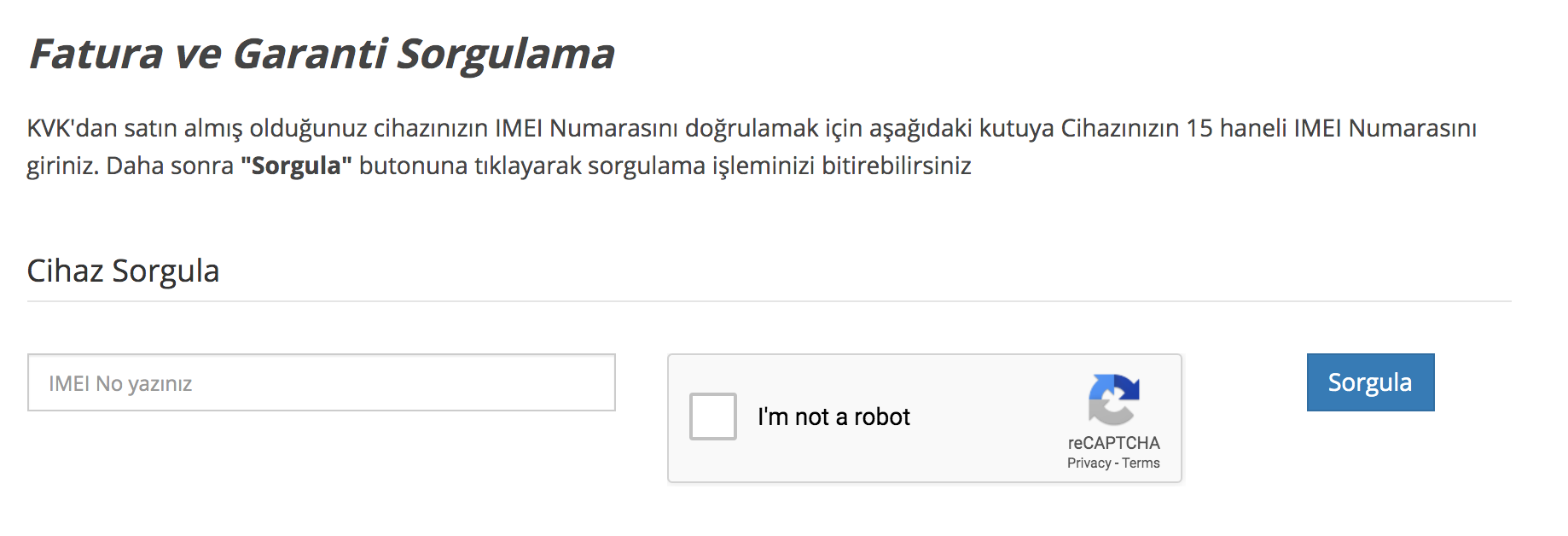Click the word "Garanti" in the page title
Image resolution: width=1568 pixels, height=536 pixels.
click(311, 54)
